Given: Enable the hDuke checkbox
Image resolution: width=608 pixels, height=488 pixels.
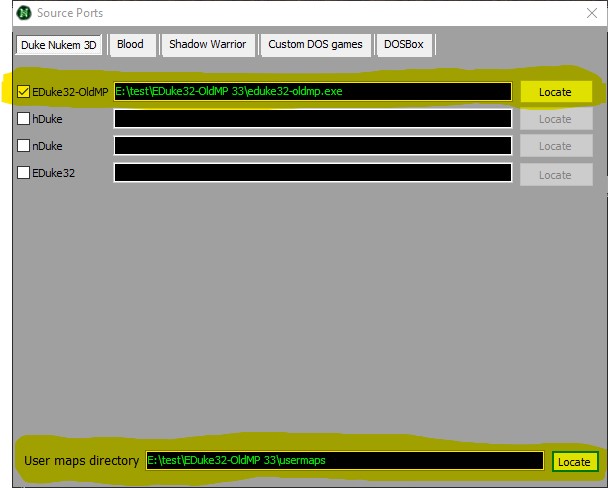Looking at the screenshot, I should [23, 119].
